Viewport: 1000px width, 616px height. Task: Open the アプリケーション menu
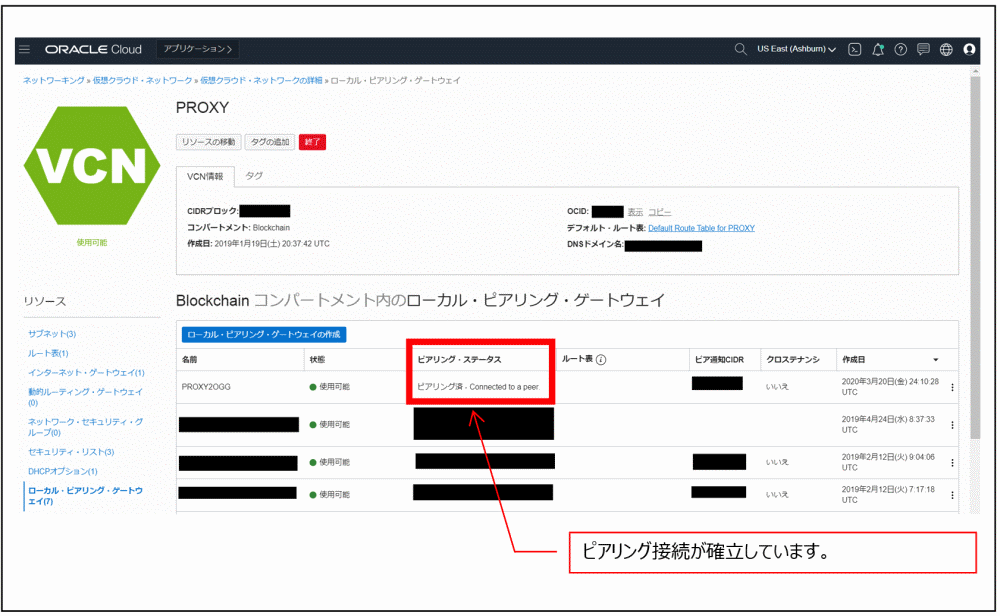[x=198, y=49]
